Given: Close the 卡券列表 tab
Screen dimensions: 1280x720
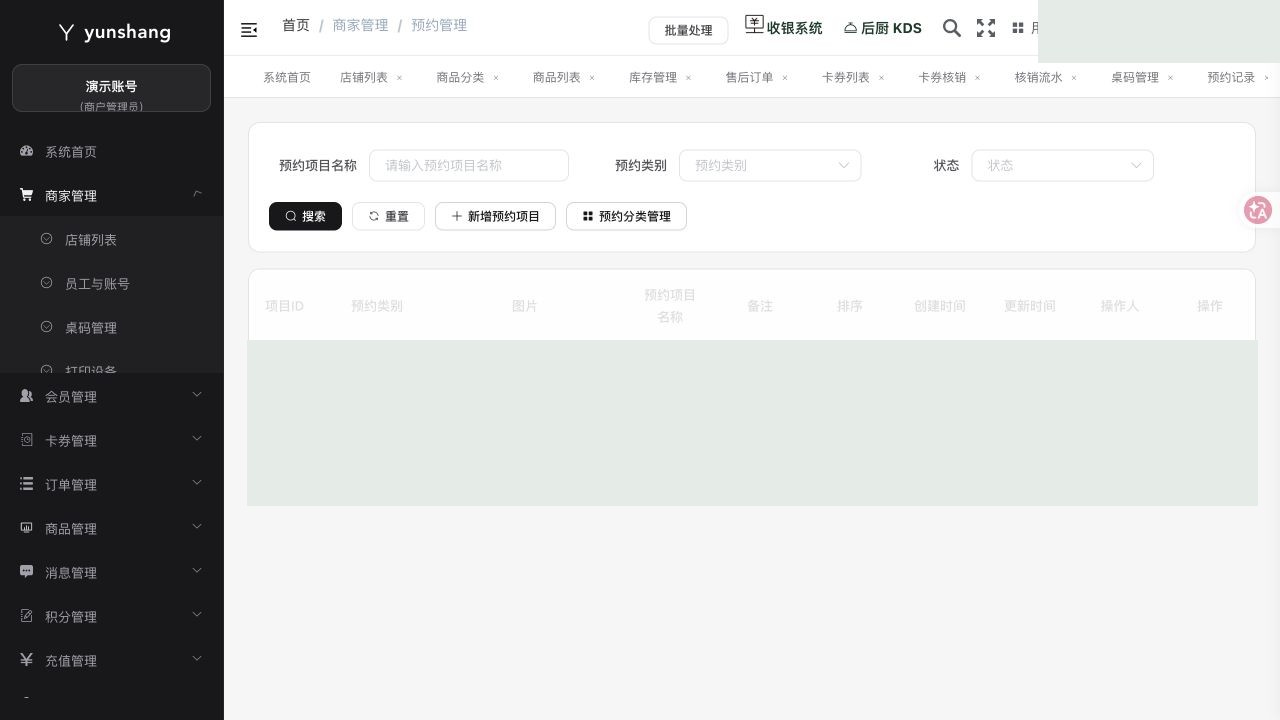Looking at the screenshot, I should 882,77.
